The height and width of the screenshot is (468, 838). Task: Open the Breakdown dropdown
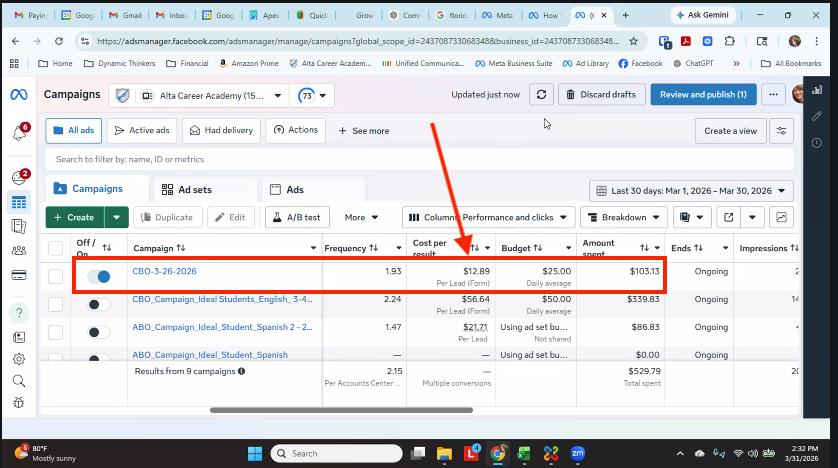pos(624,217)
